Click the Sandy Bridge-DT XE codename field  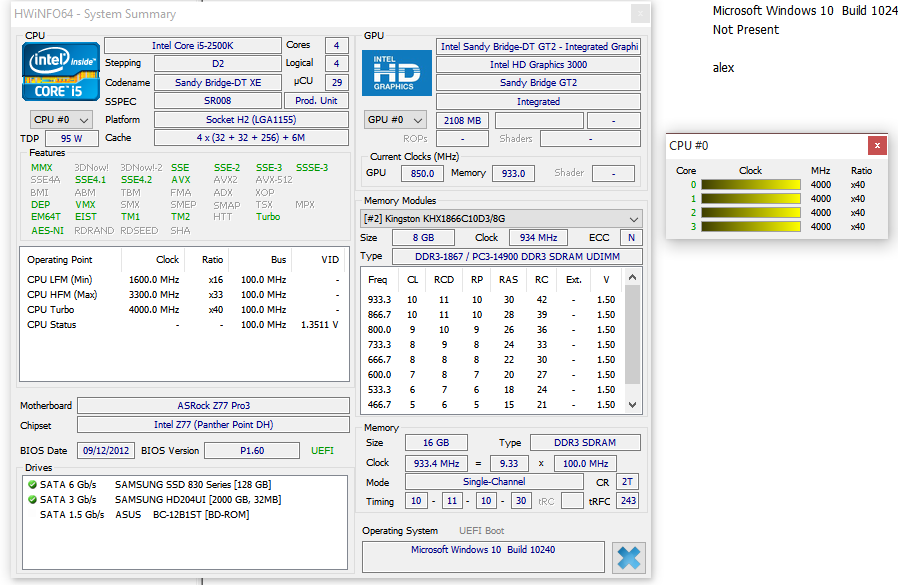[x=218, y=83]
